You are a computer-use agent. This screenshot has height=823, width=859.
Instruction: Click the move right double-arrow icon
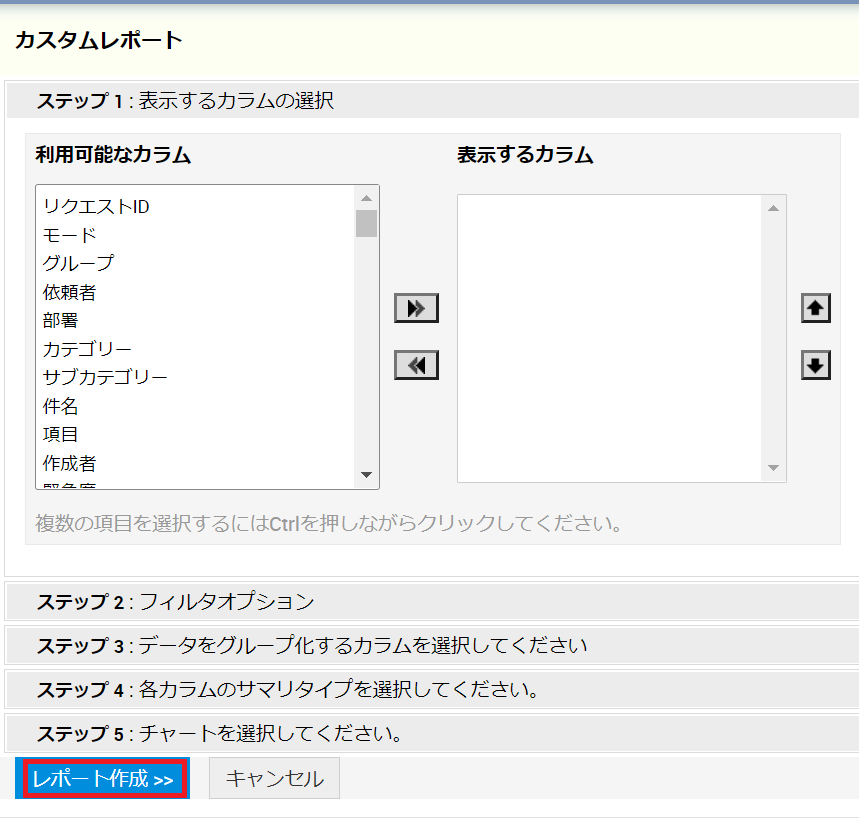(416, 309)
